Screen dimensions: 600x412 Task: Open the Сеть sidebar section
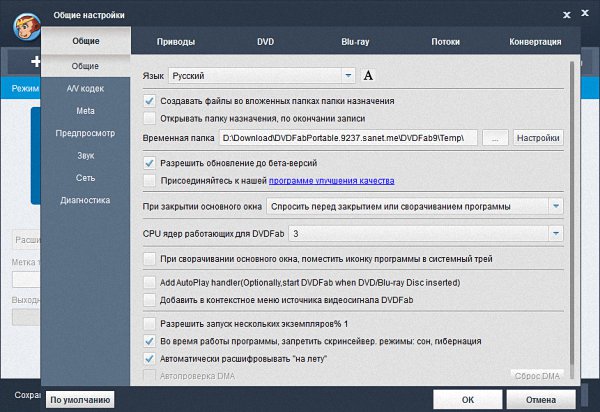[x=85, y=178]
